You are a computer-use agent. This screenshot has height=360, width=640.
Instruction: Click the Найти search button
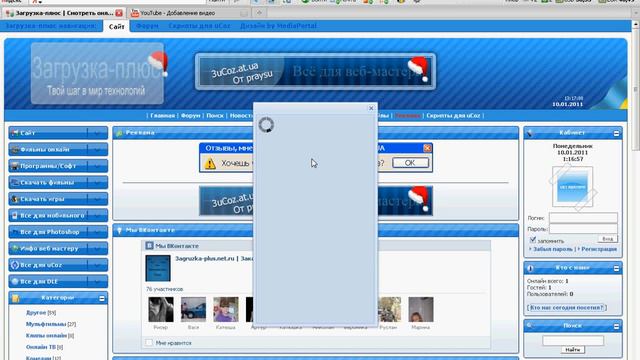[573, 350]
